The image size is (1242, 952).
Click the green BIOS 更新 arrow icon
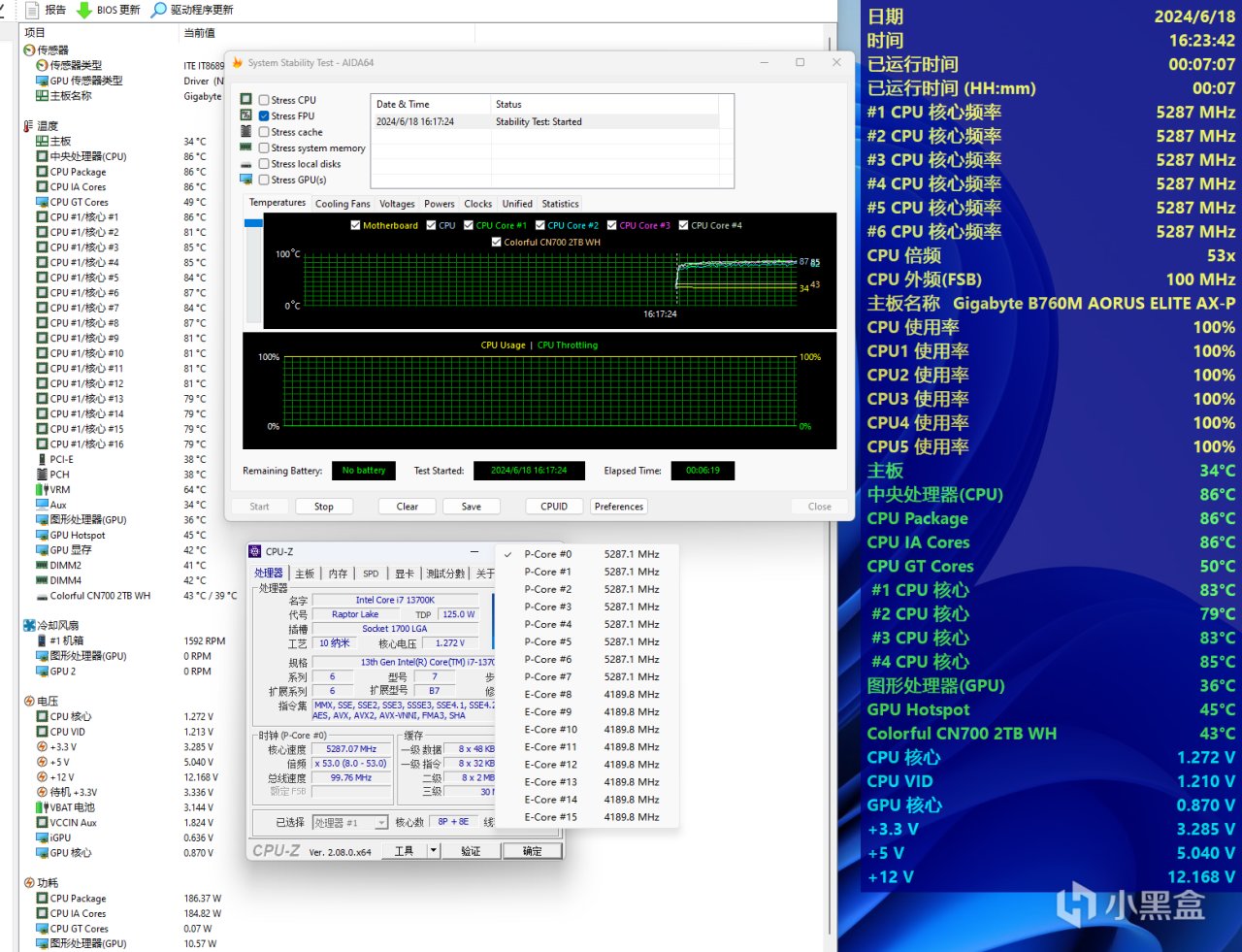coord(84,10)
